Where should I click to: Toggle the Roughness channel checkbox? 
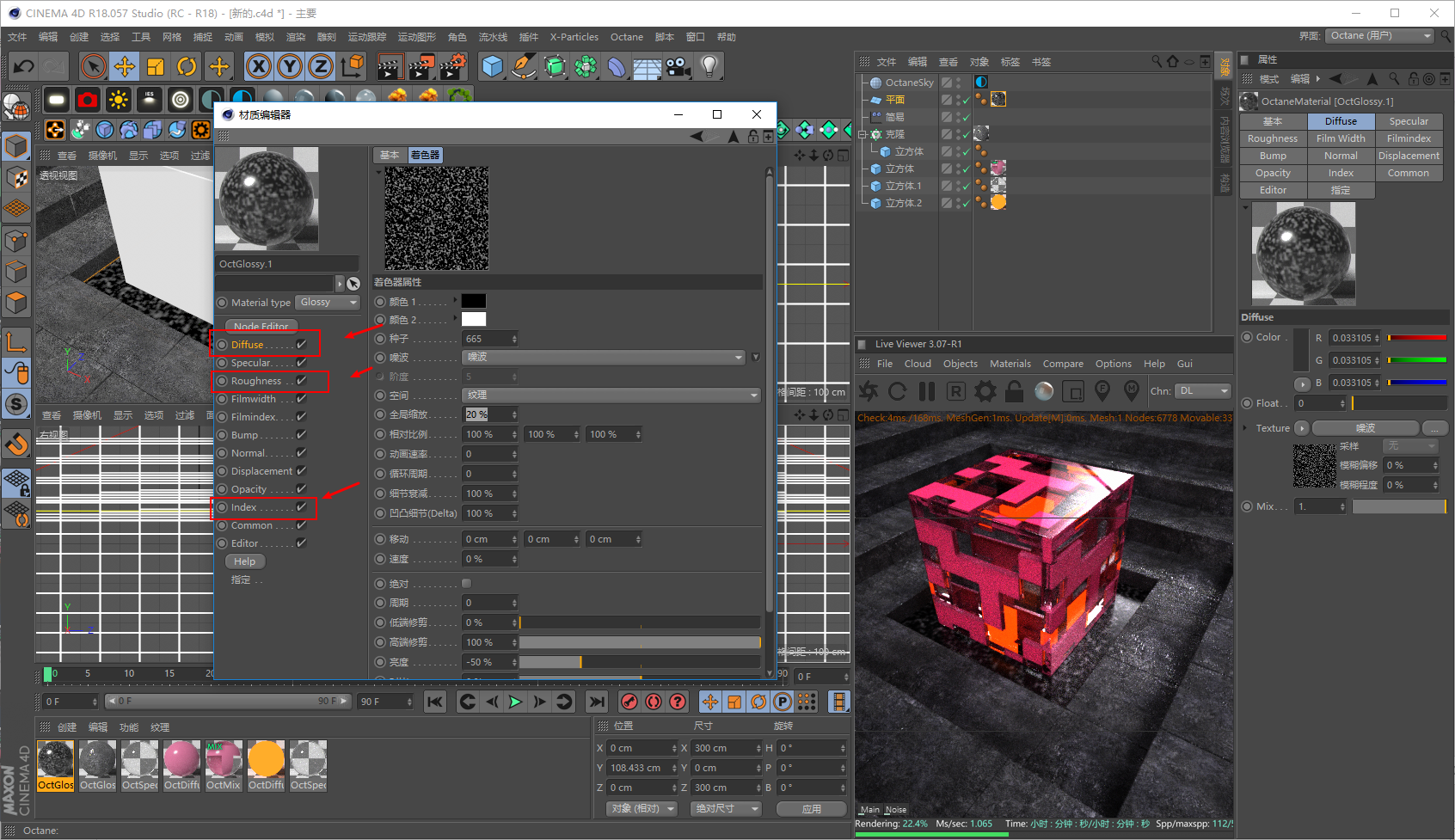coord(302,380)
